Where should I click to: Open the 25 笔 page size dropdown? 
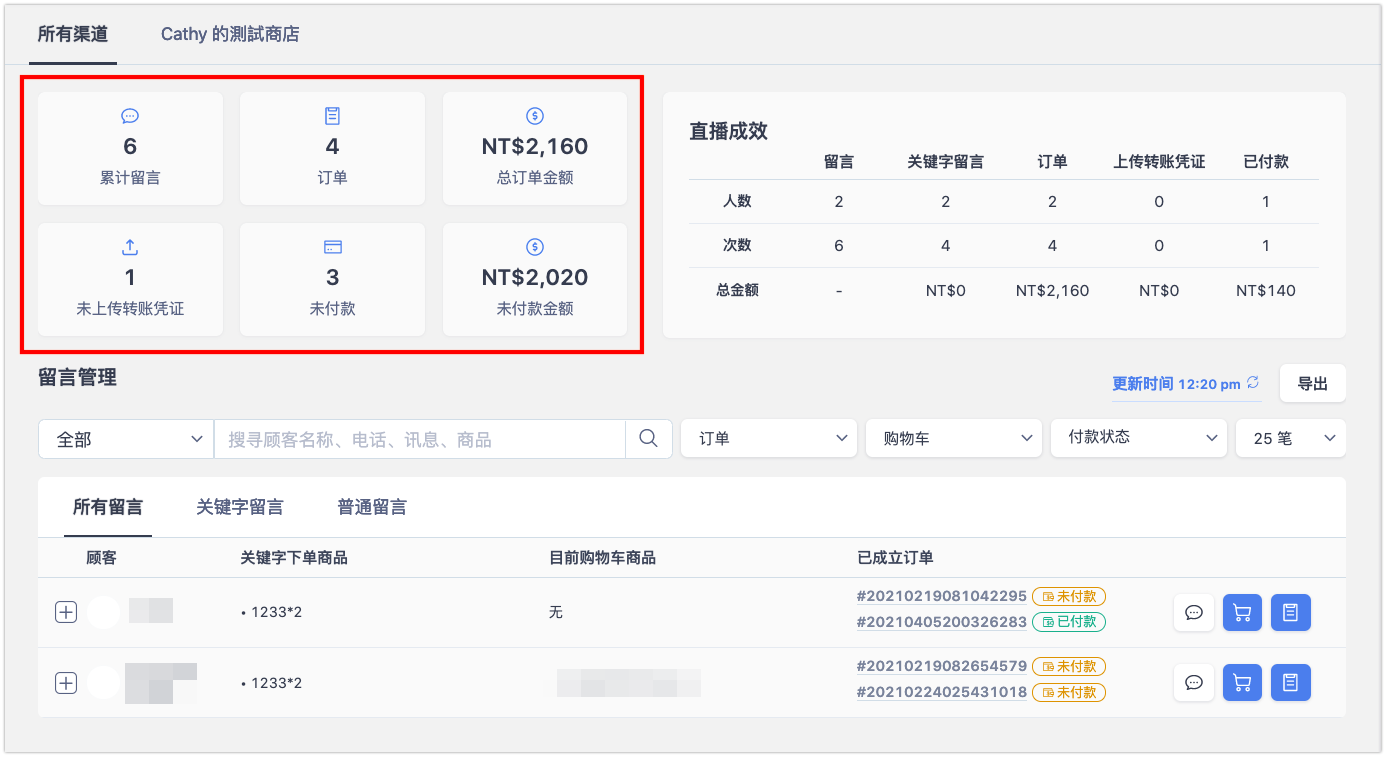(1291, 438)
